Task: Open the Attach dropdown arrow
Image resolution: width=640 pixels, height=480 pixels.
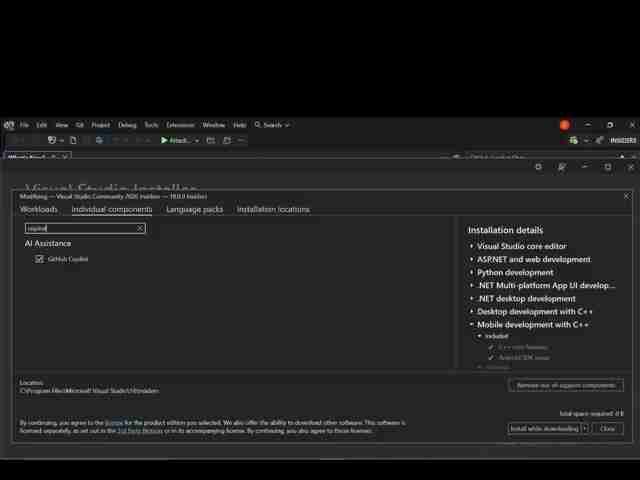Action: point(197,140)
